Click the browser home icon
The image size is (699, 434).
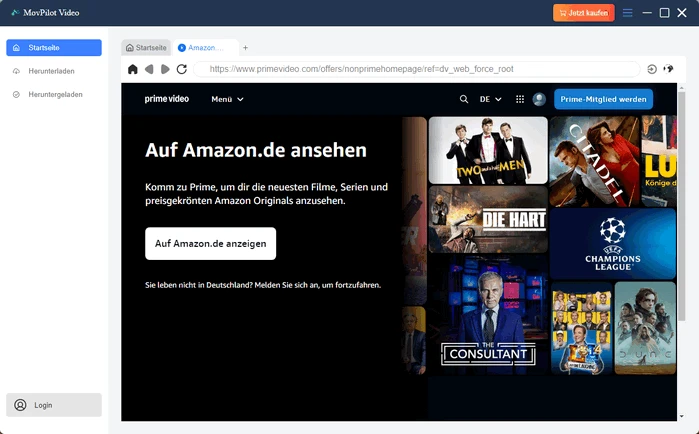click(x=132, y=69)
